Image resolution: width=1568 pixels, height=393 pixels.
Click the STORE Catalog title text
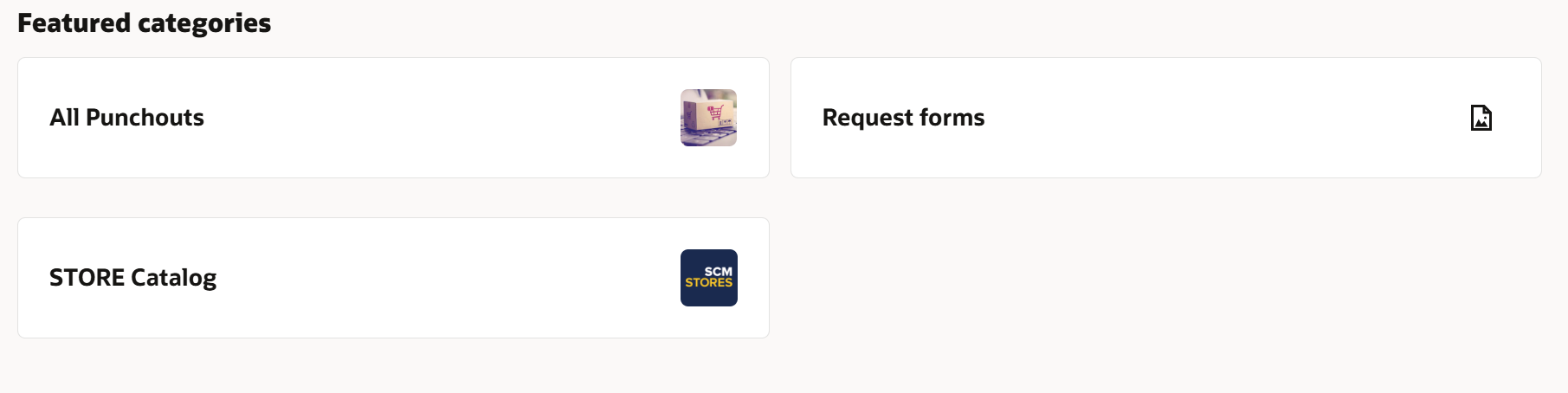[x=133, y=278]
